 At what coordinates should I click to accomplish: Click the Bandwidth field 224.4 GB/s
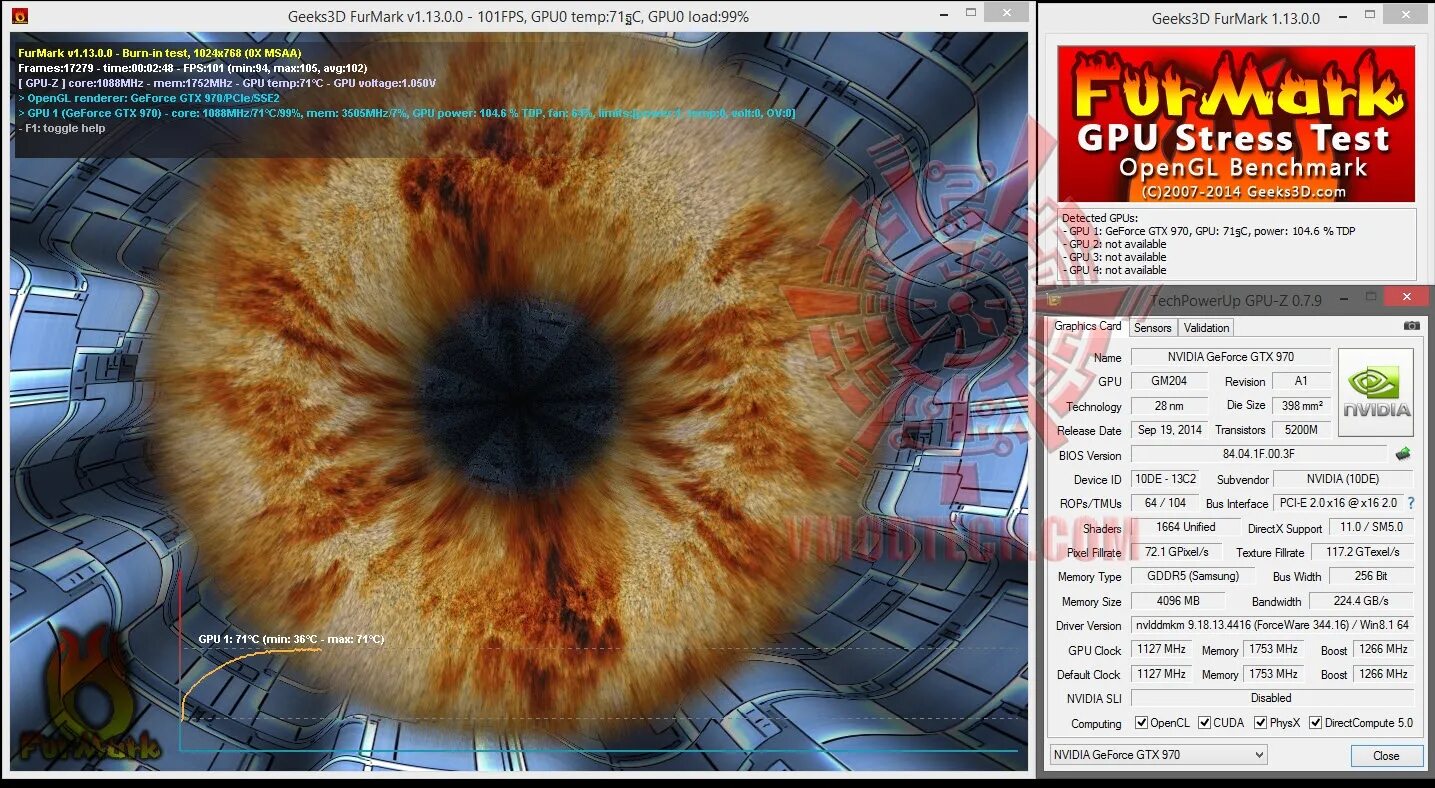point(1362,601)
